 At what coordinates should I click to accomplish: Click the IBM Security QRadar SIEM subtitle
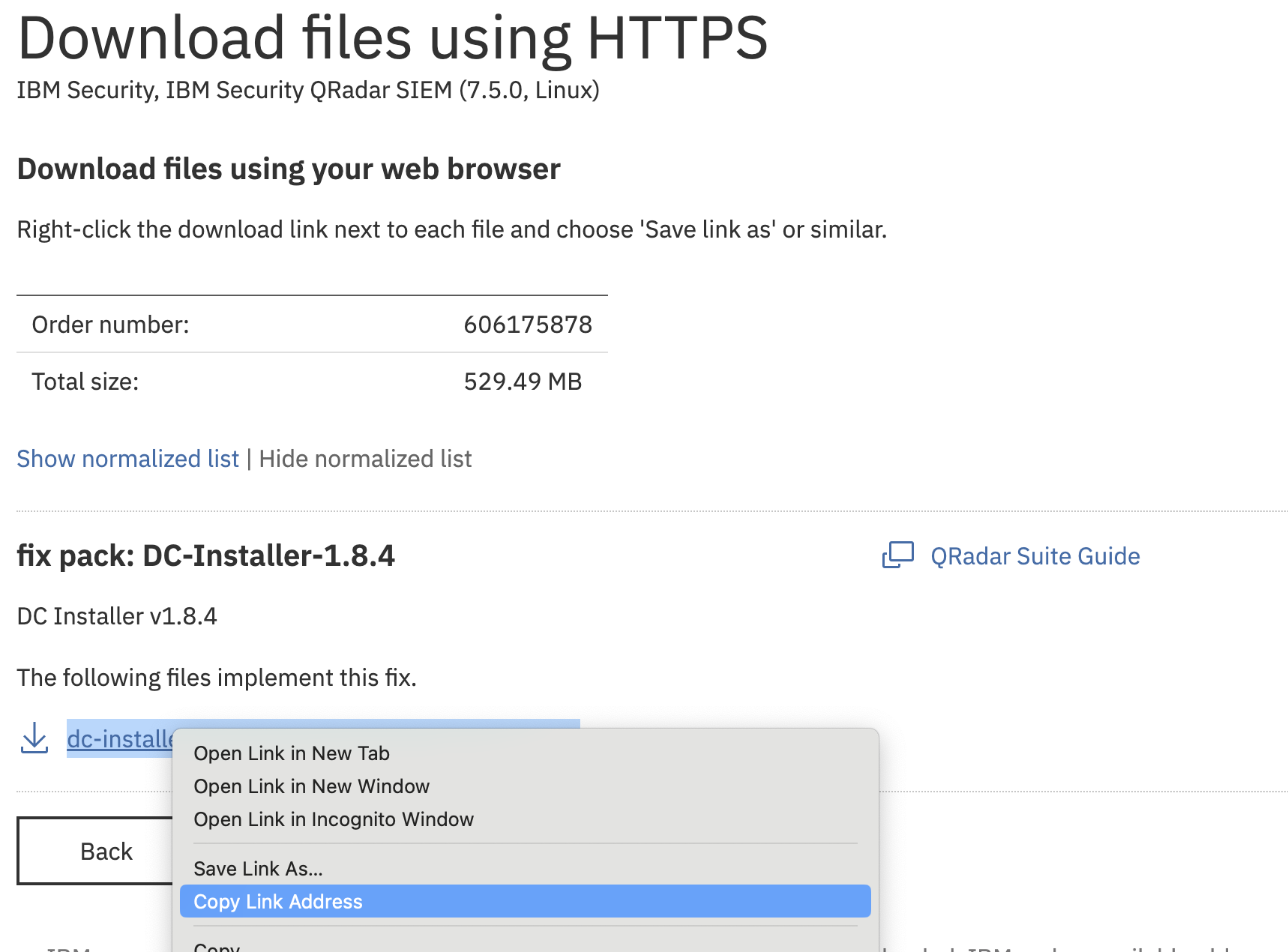click(307, 90)
